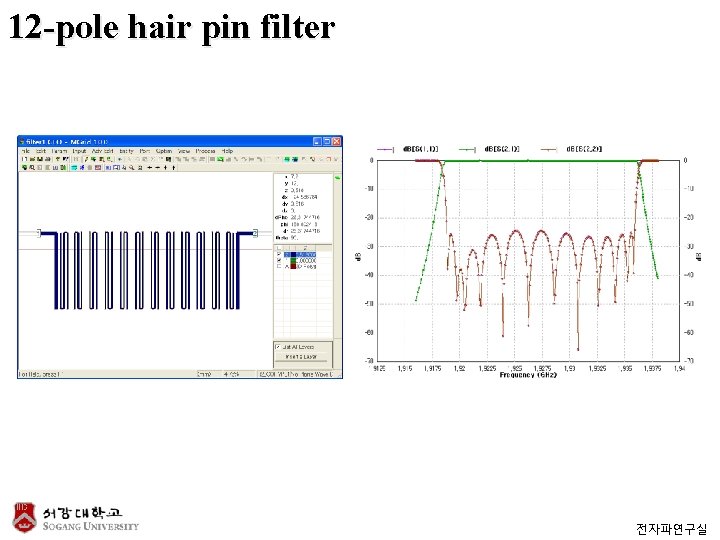Open the Port menu

coord(145,151)
